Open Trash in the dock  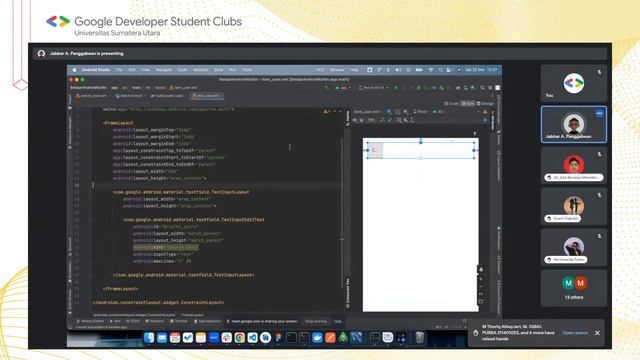coord(419,338)
